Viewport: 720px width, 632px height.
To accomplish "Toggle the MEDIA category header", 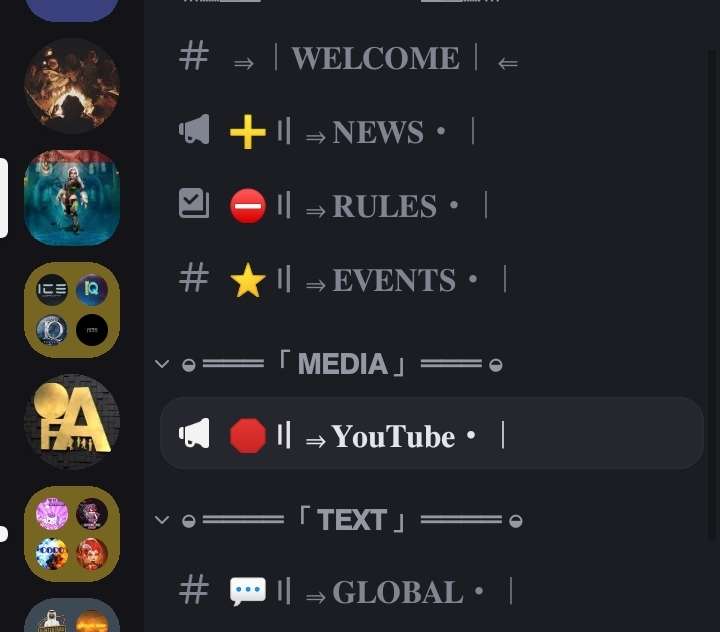I will pyautogui.click(x=343, y=364).
